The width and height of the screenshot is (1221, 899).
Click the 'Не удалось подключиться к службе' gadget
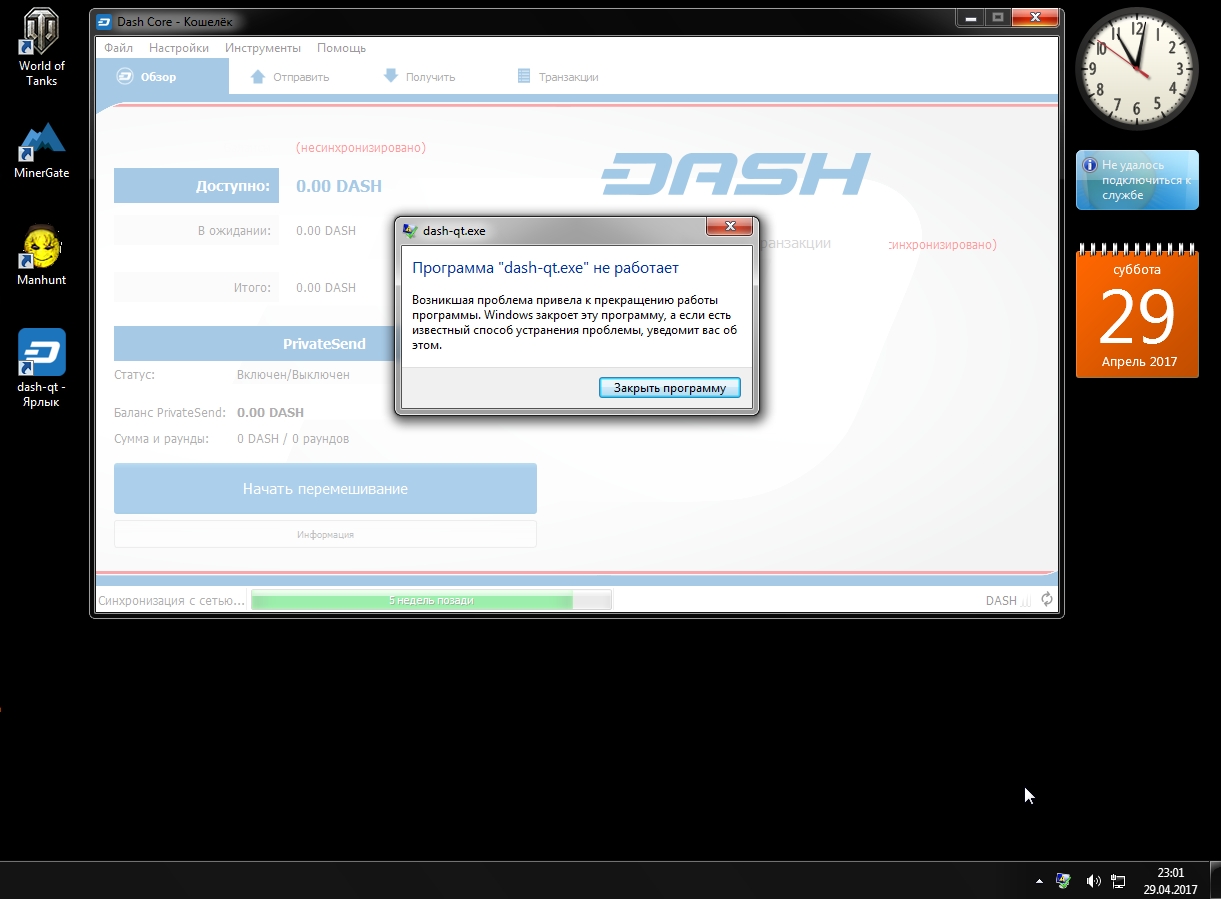[1137, 180]
